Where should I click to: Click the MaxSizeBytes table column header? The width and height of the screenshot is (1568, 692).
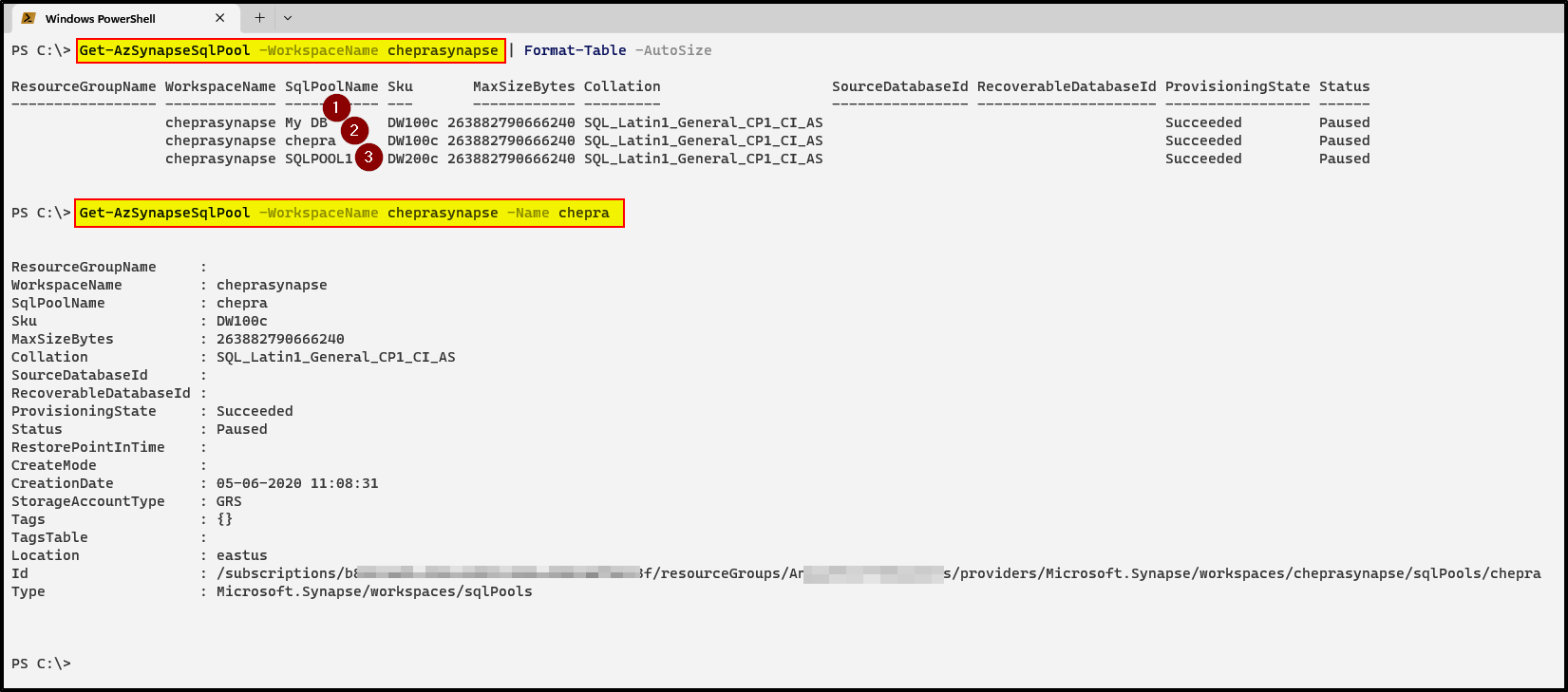524,86
